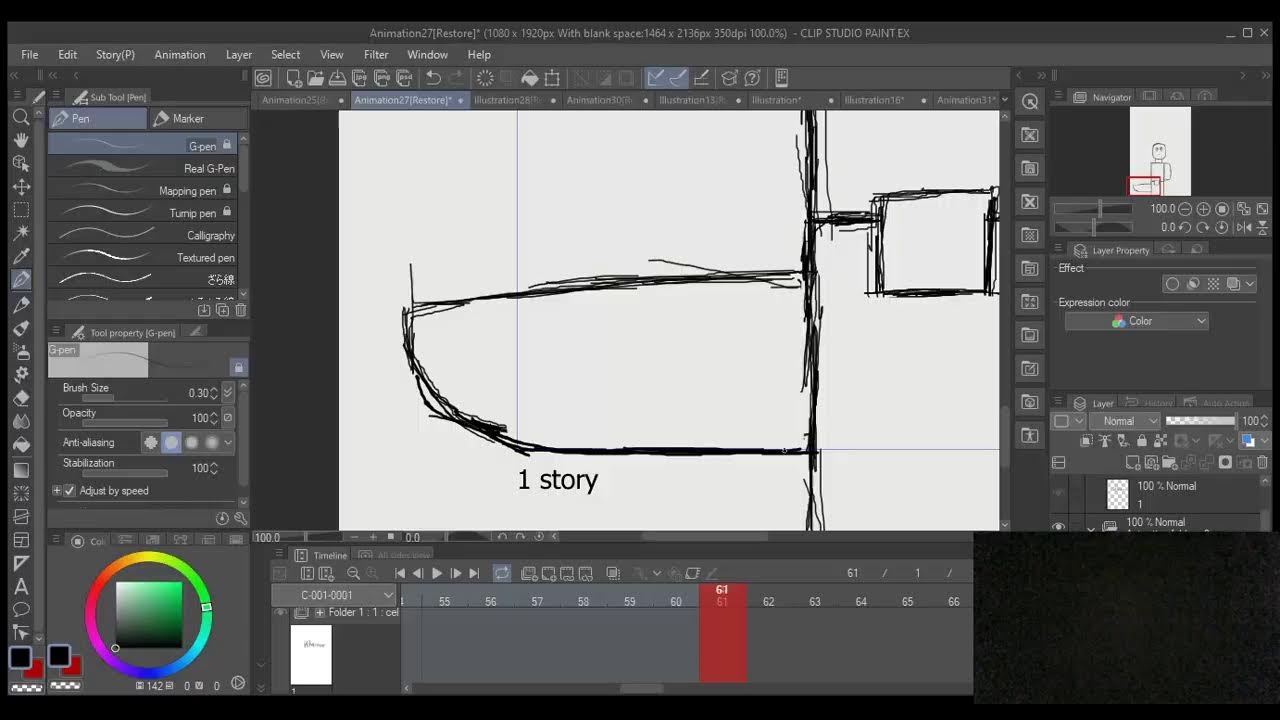Viewport: 1280px width, 720px height.
Task: Open the canvas tabs overflow chevron
Action: click(x=1005, y=100)
